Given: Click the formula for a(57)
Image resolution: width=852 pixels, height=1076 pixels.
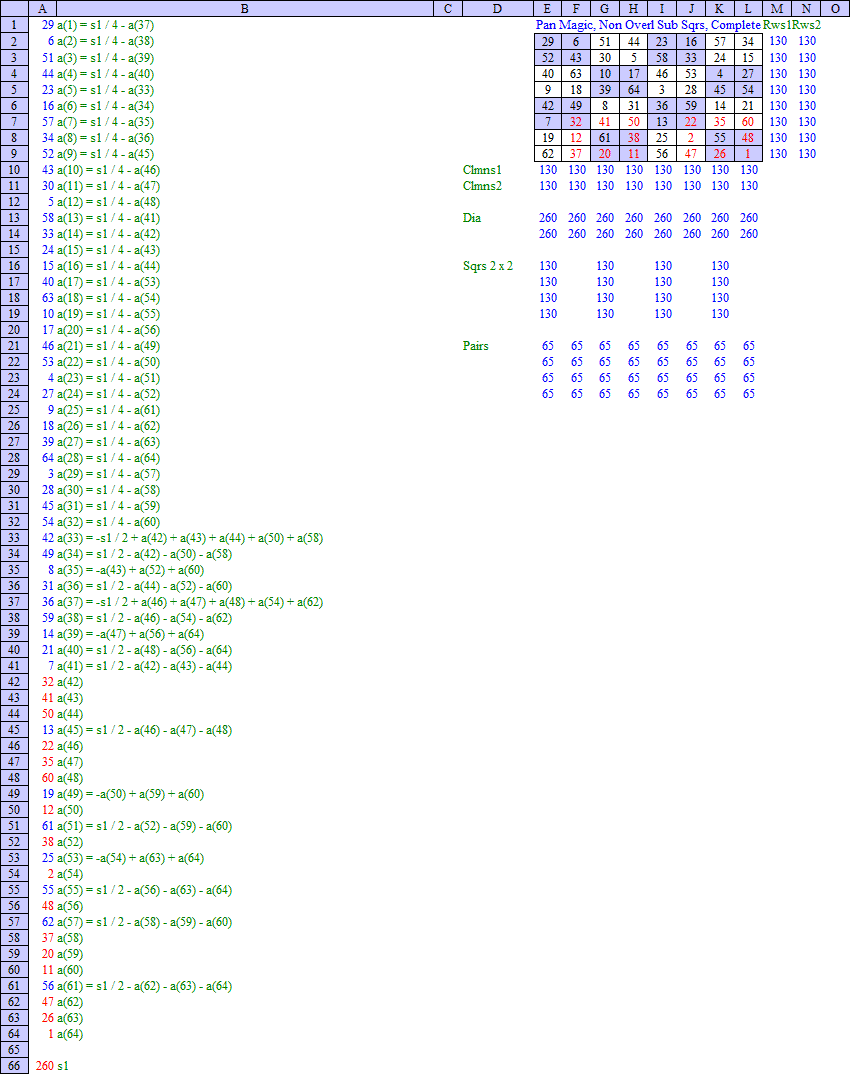Looking at the screenshot, I should point(145,922).
